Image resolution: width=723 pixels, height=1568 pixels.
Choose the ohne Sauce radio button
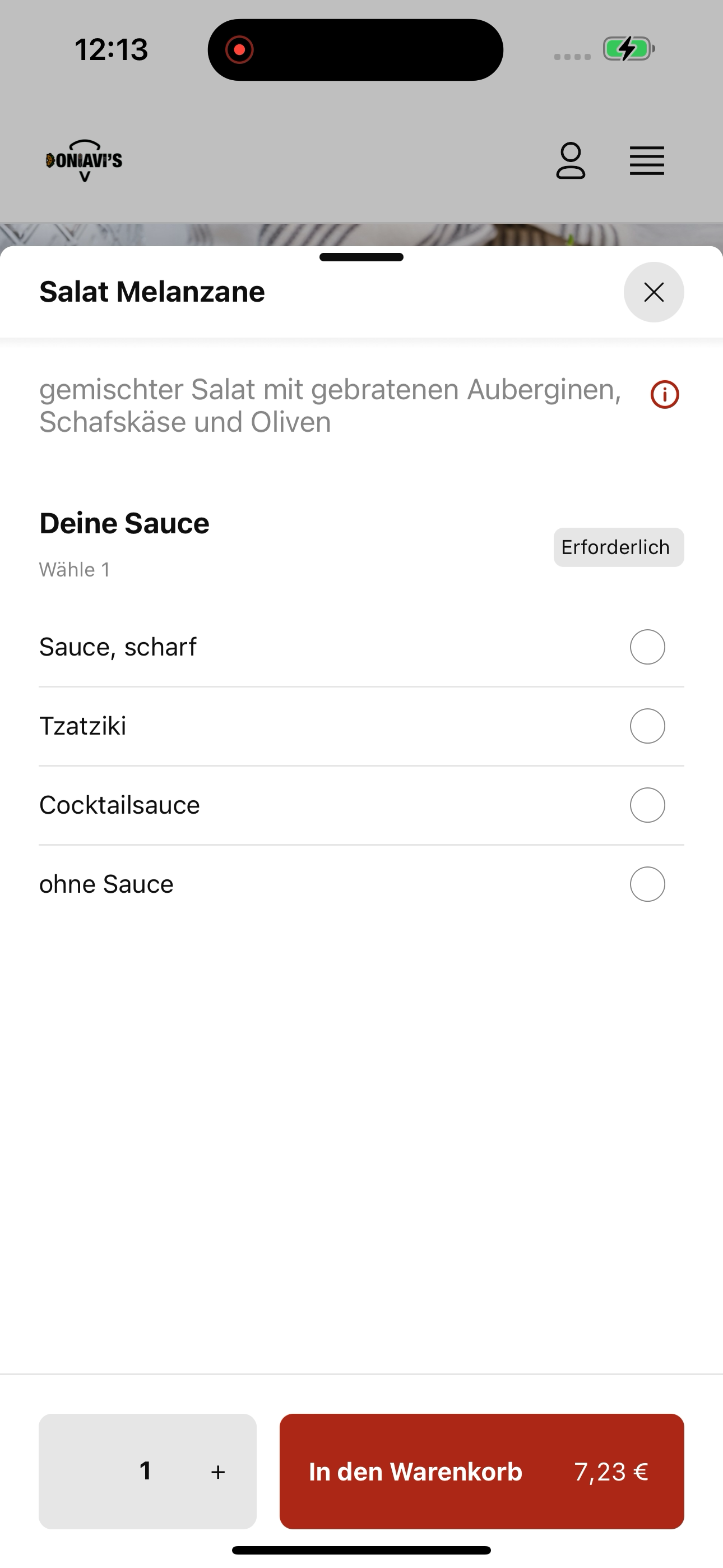[647, 884]
